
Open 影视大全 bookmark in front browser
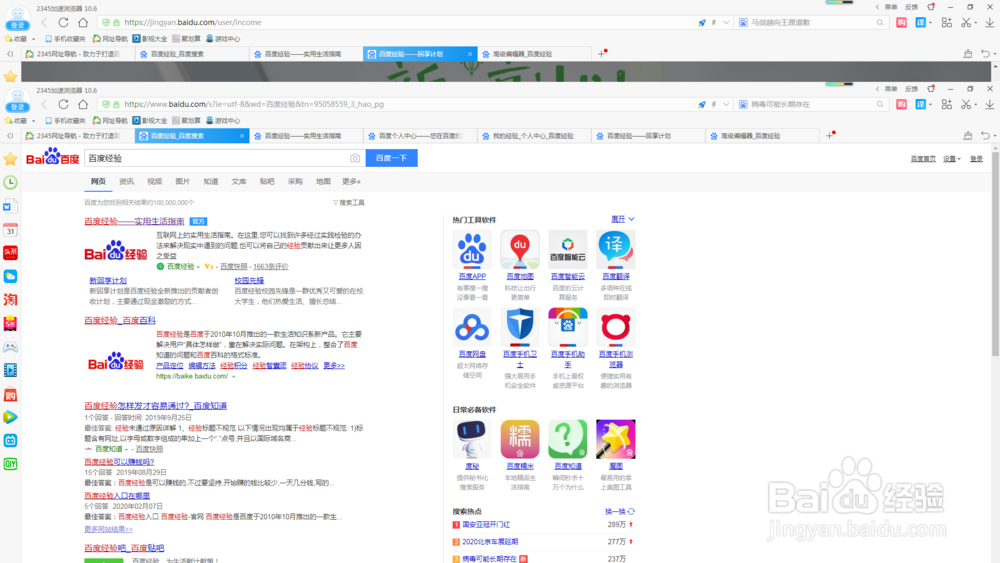coord(150,121)
